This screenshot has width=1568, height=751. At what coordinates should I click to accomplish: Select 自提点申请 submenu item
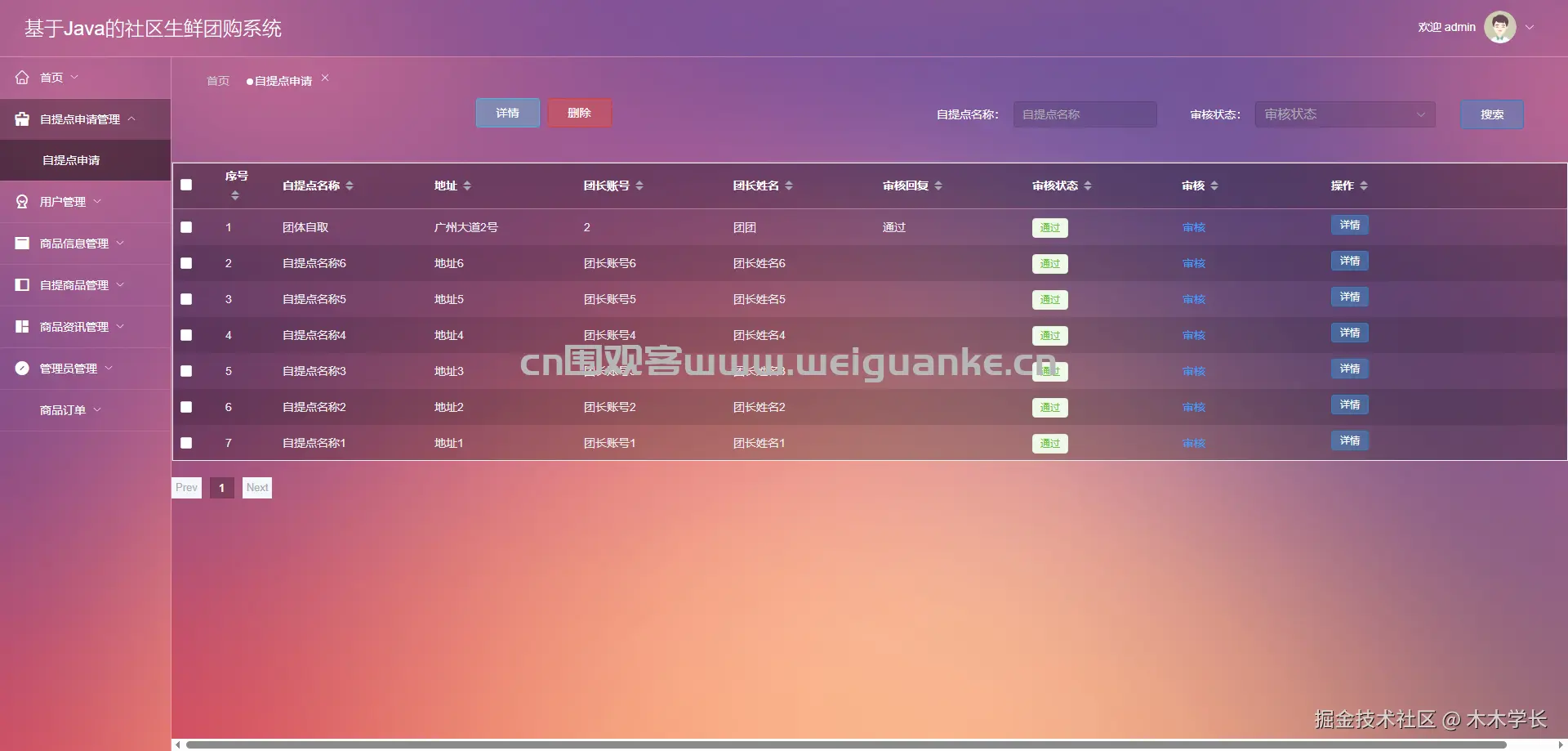85,160
